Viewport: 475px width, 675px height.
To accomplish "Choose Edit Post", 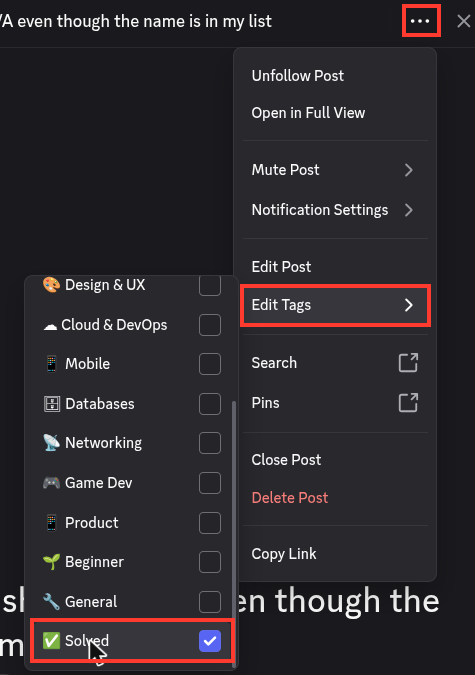I will [x=335, y=266].
